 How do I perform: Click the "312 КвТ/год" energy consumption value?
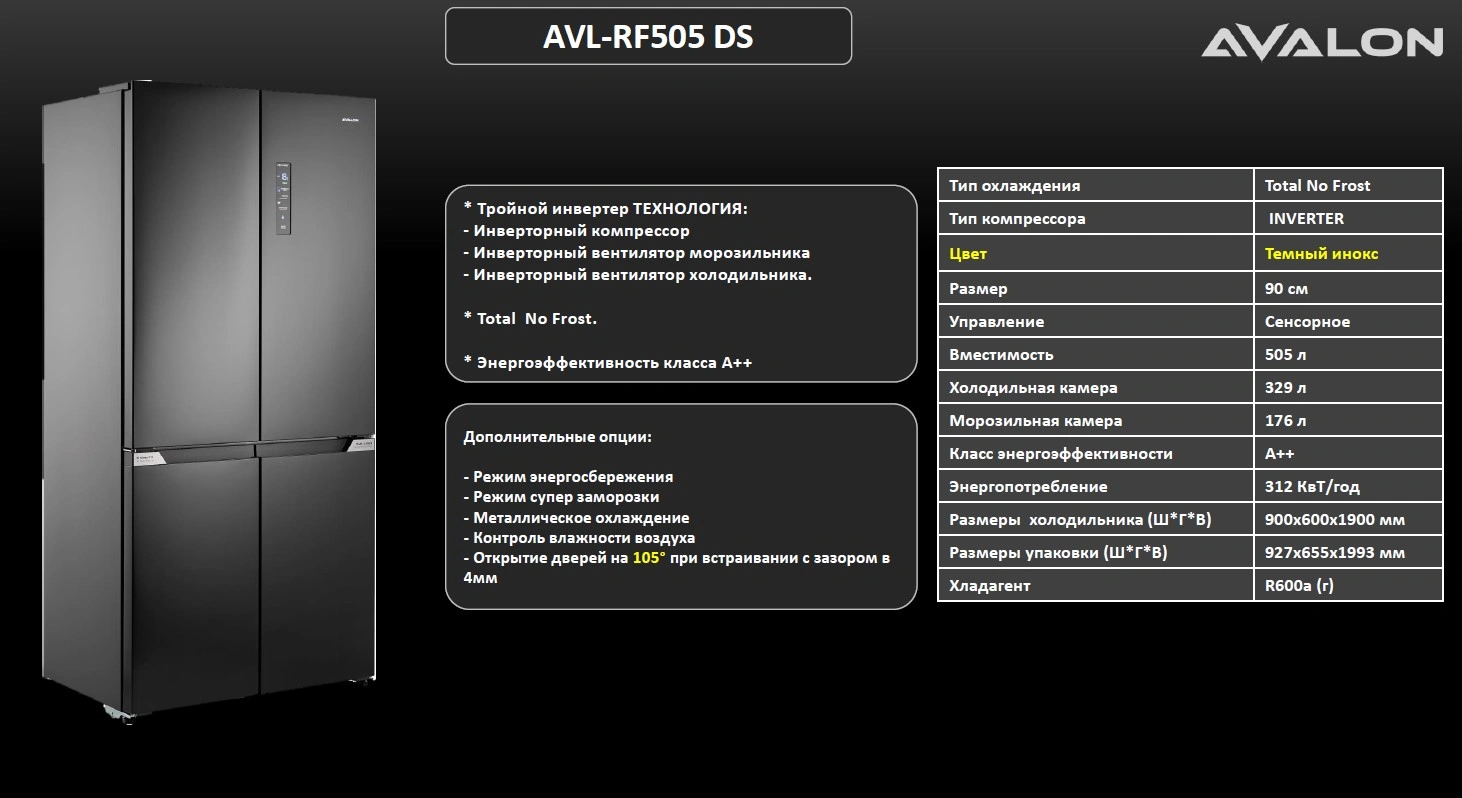(x=1312, y=487)
